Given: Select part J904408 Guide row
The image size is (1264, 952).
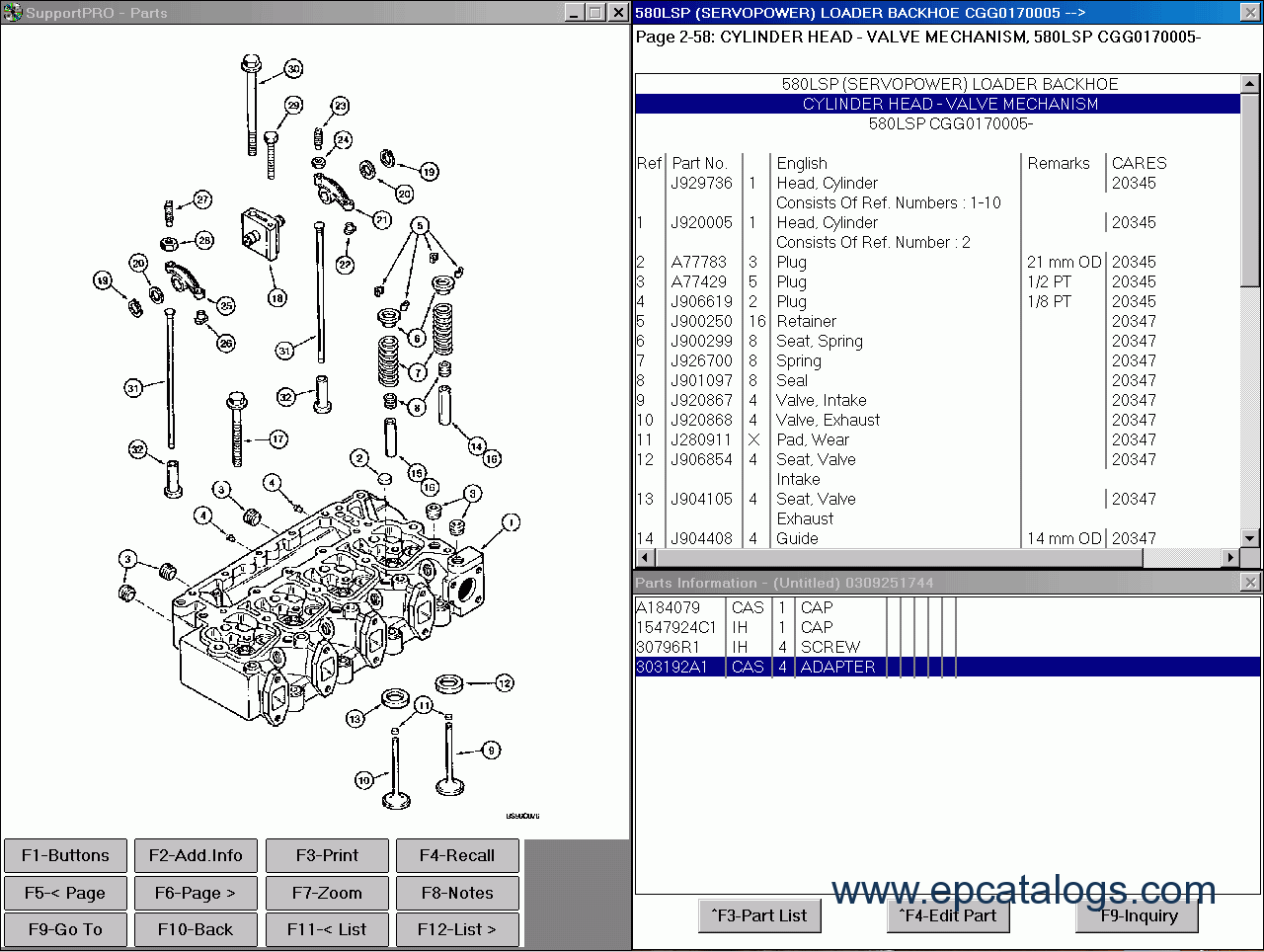Looking at the screenshot, I should point(937,538).
